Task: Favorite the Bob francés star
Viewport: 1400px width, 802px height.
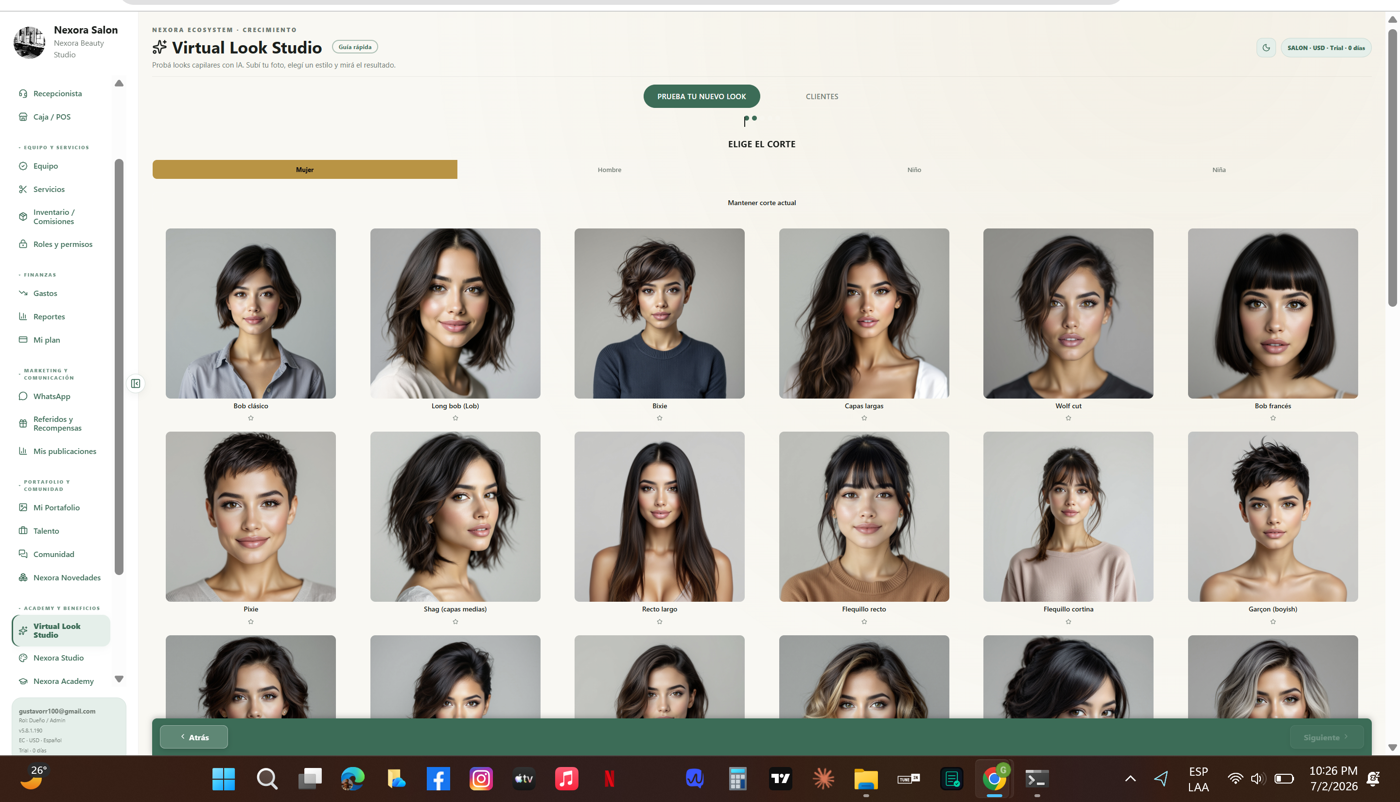Action: pos(1273,418)
